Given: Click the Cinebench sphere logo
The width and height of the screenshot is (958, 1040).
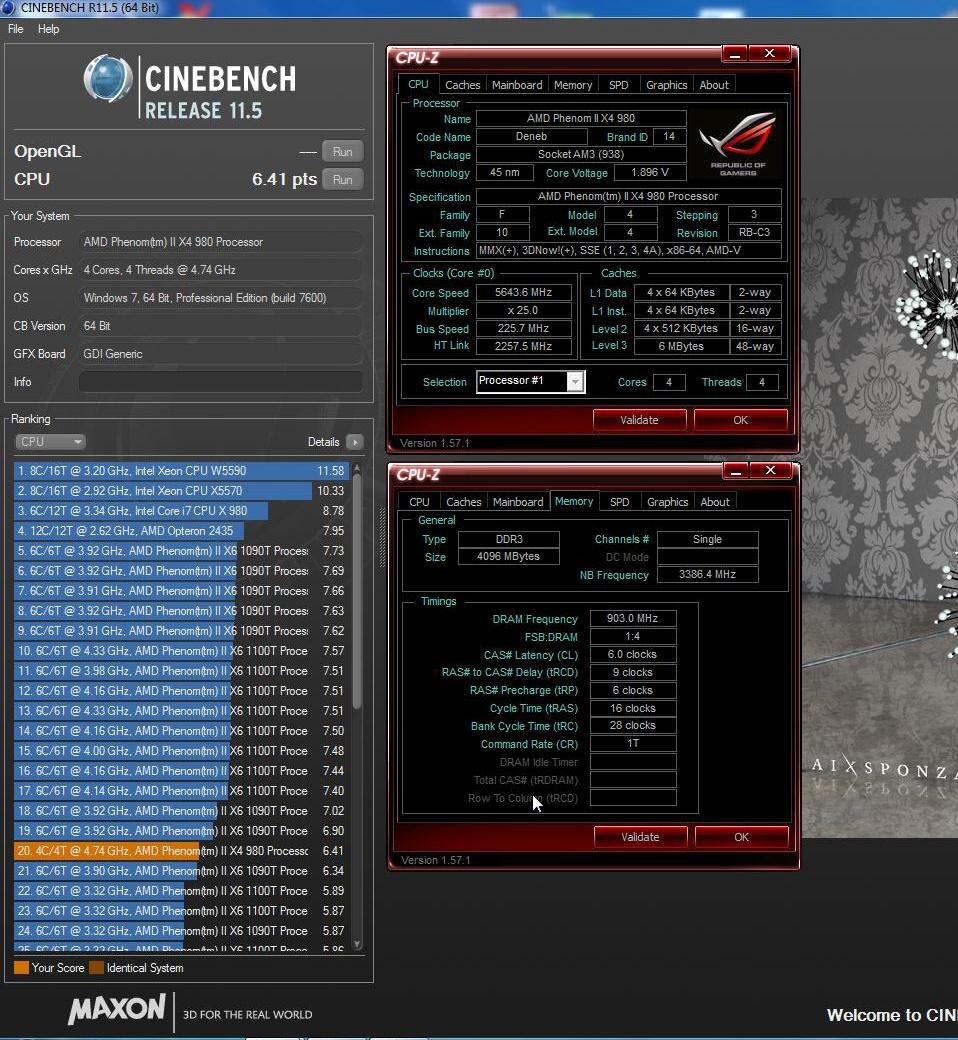Looking at the screenshot, I should click(107, 78).
